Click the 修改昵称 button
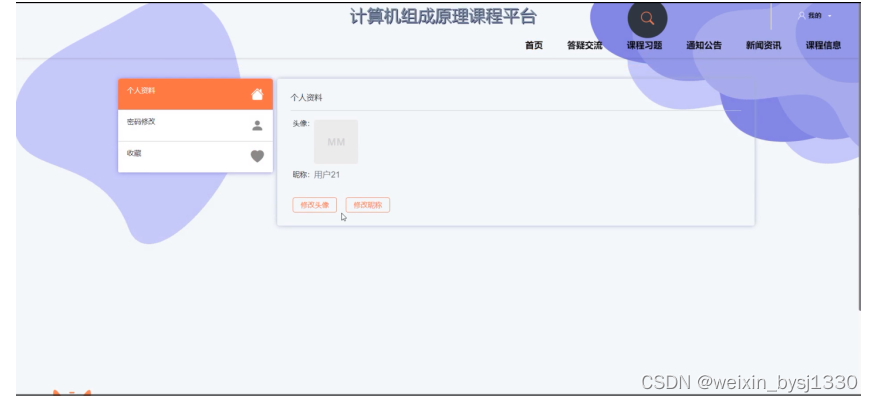This screenshot has width=873, height=402. pyautogui.click(x=367, y=205)
